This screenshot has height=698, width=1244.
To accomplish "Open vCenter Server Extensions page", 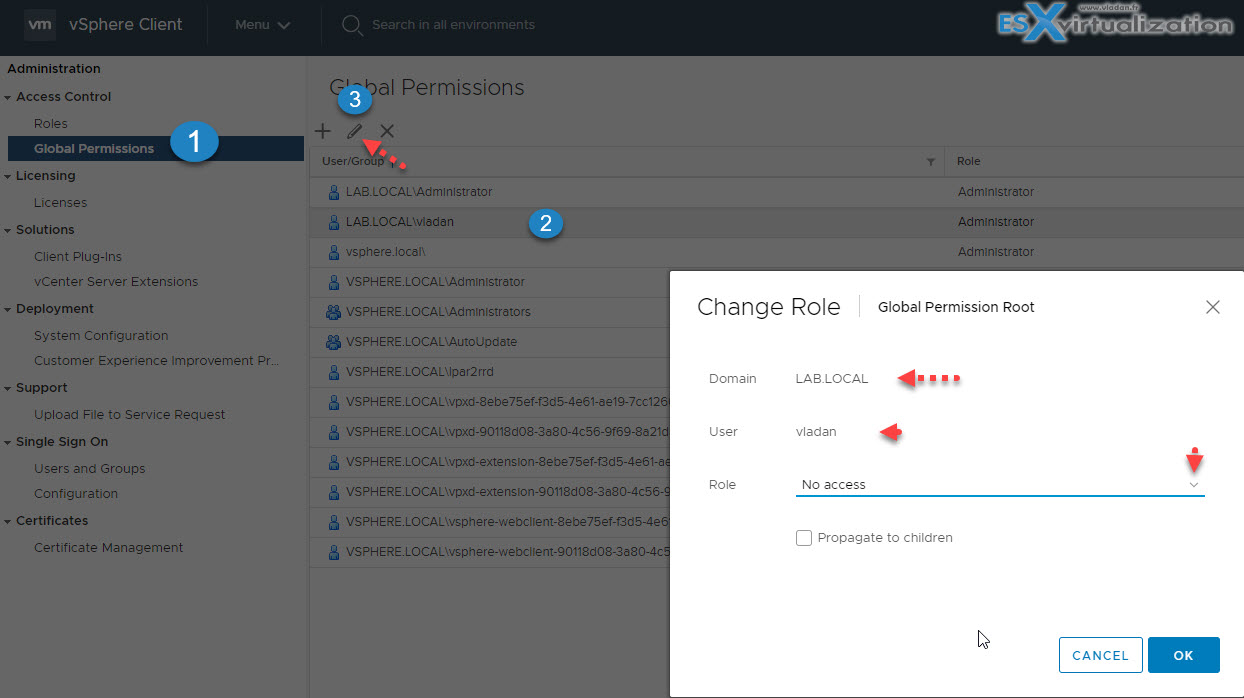I will click(x=116, y=281).
